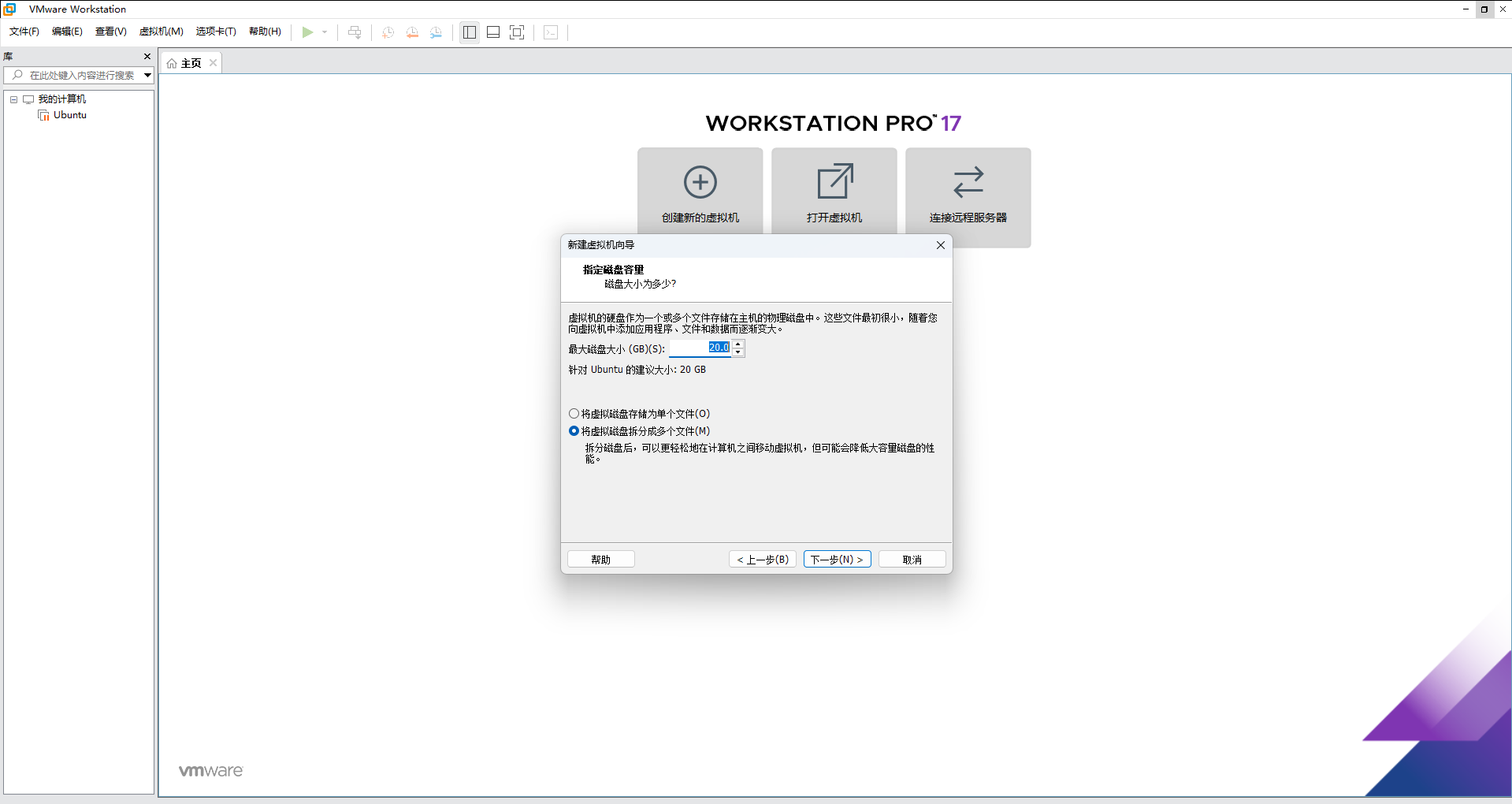Open the 查看(V) menu
1512x804 pixels.
(110, 32)
